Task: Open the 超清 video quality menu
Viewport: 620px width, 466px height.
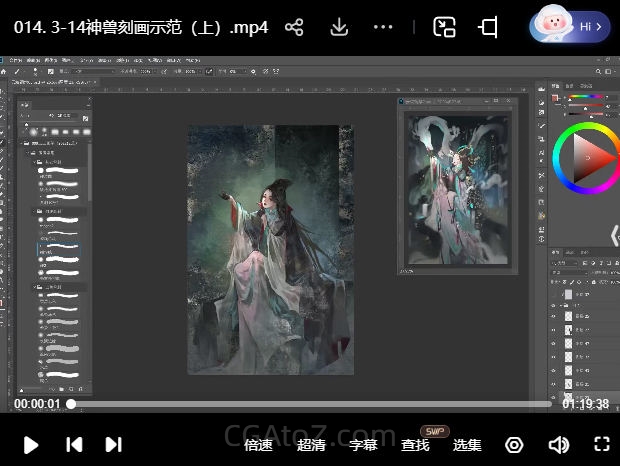Action: [x=311, y=445]
